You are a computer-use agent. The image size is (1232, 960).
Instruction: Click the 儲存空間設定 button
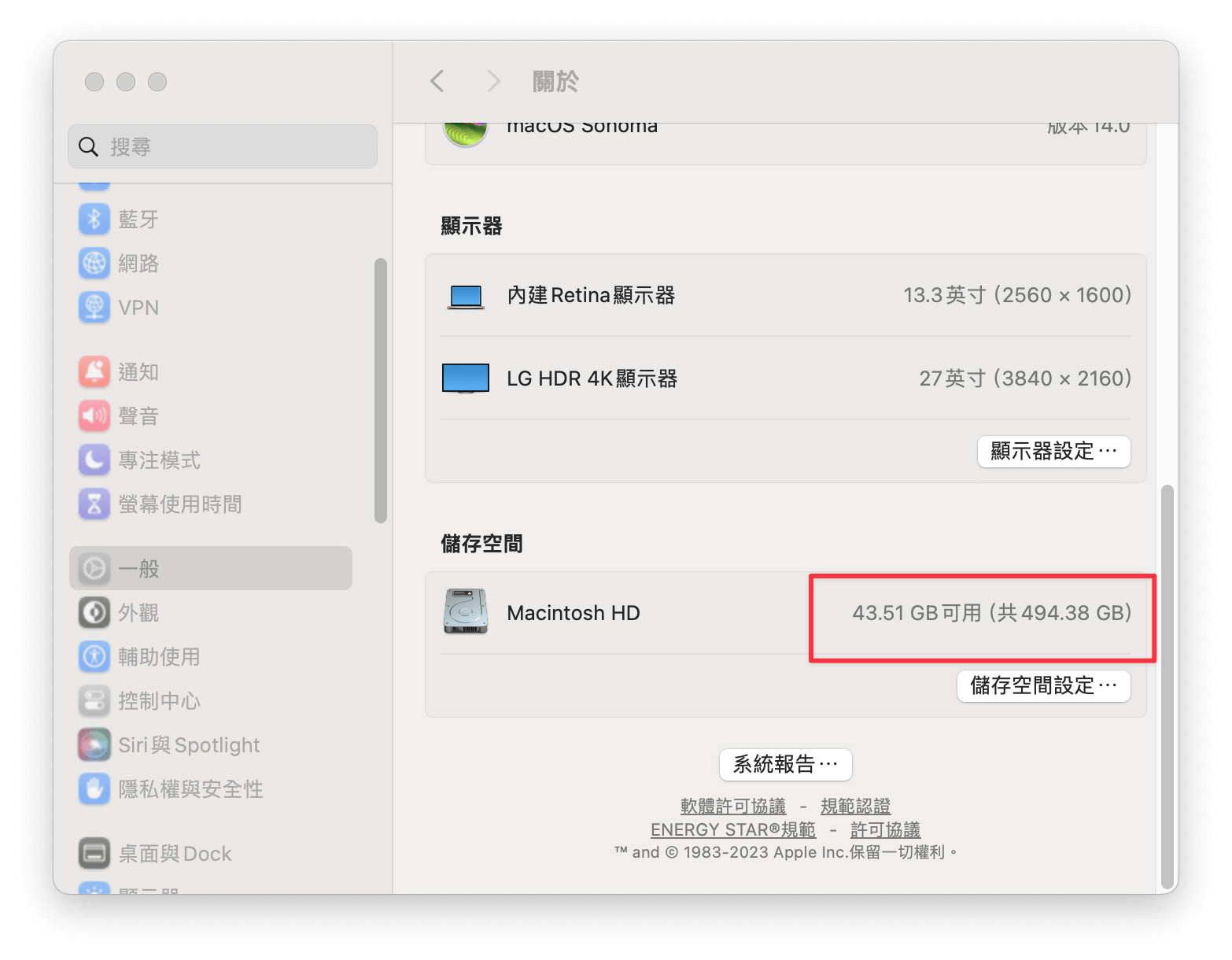tap(1043, 686)
